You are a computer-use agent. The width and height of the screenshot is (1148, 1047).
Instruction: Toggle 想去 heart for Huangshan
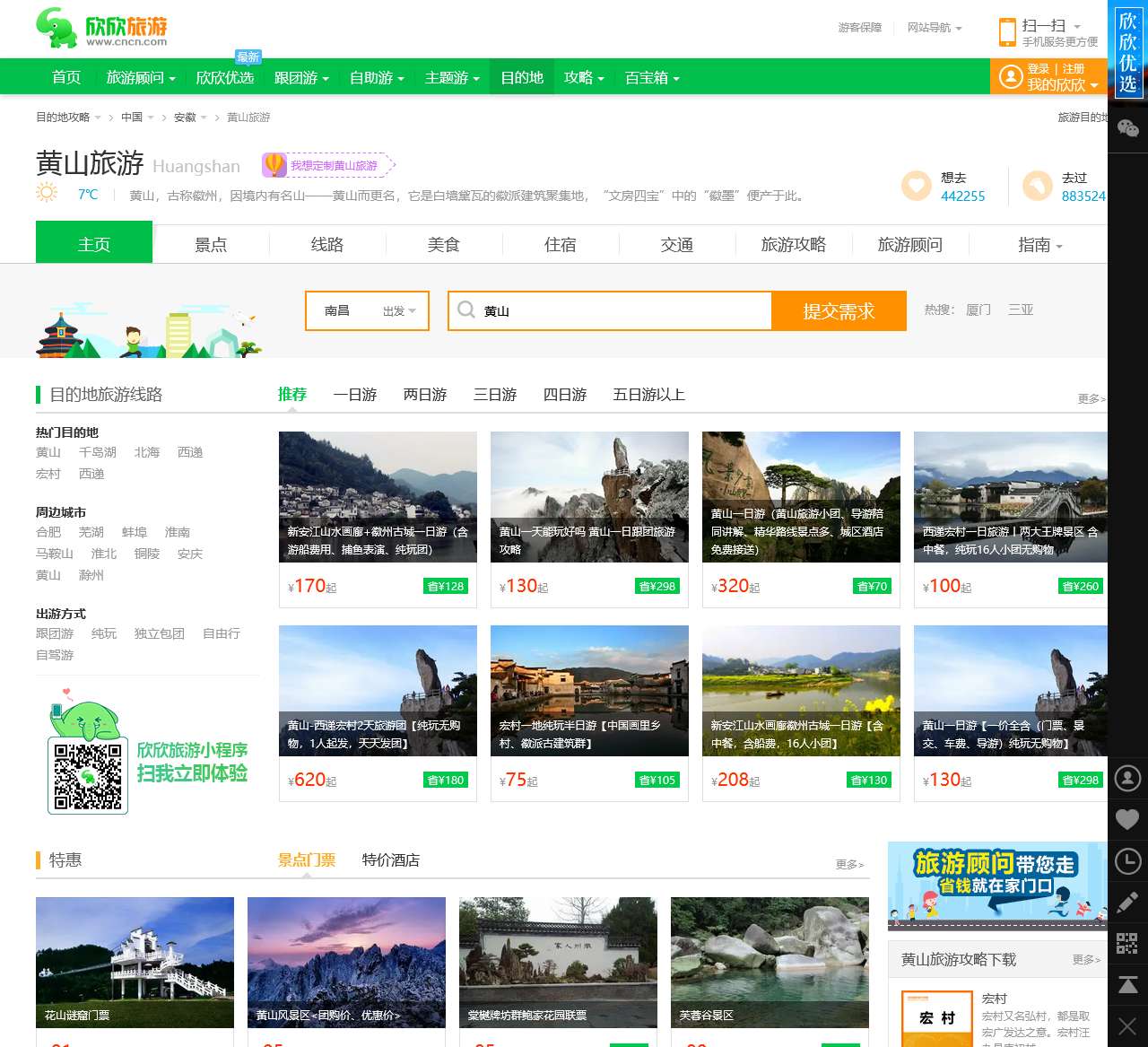point(916,186)
